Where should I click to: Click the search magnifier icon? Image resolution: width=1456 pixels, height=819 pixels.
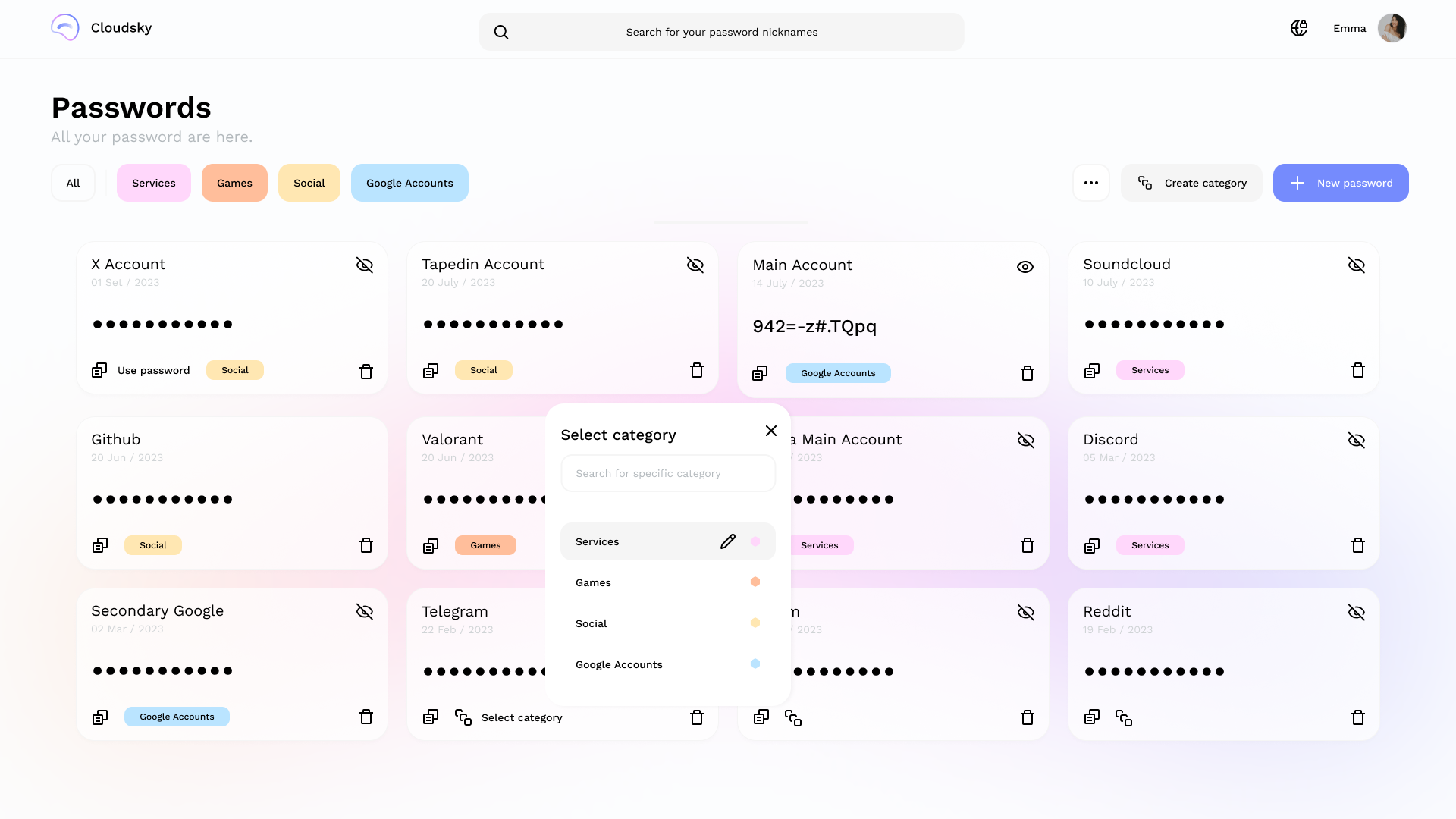[501, 32]
